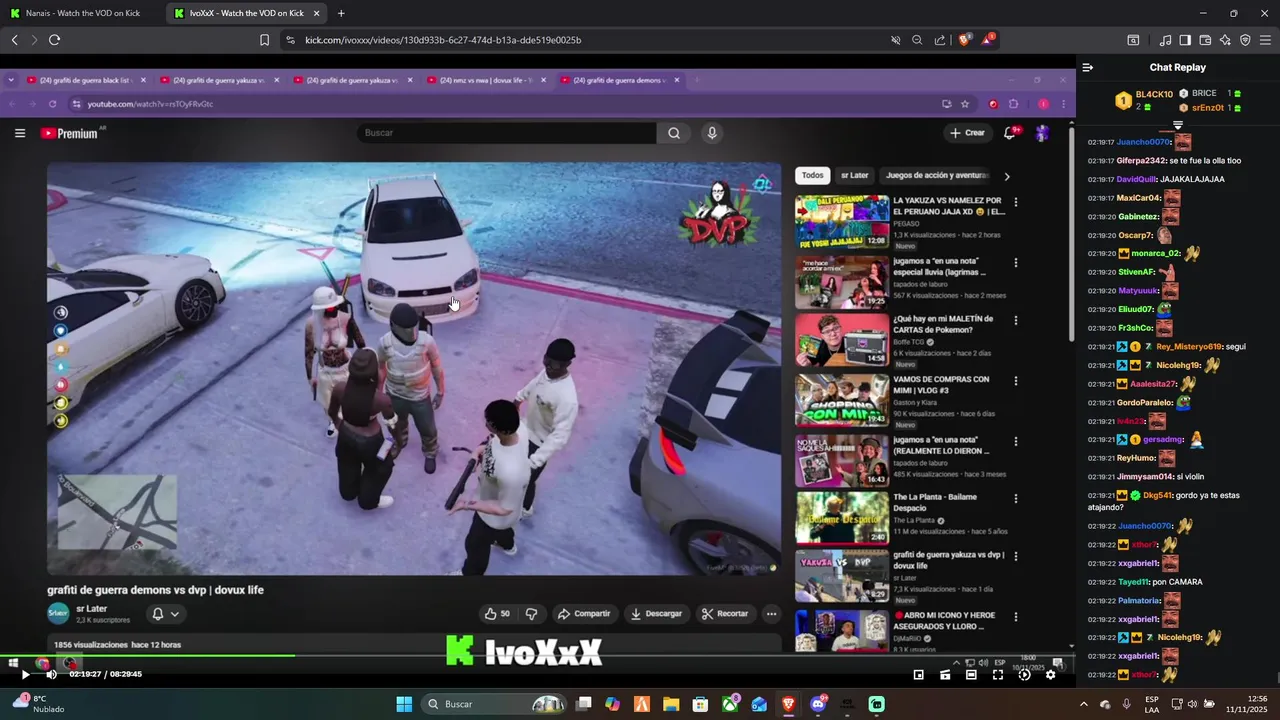Open a new Brave browser tab
The width and height of the screenshot is (1280, 720).
pyautogui.click(x=341, y=13)
